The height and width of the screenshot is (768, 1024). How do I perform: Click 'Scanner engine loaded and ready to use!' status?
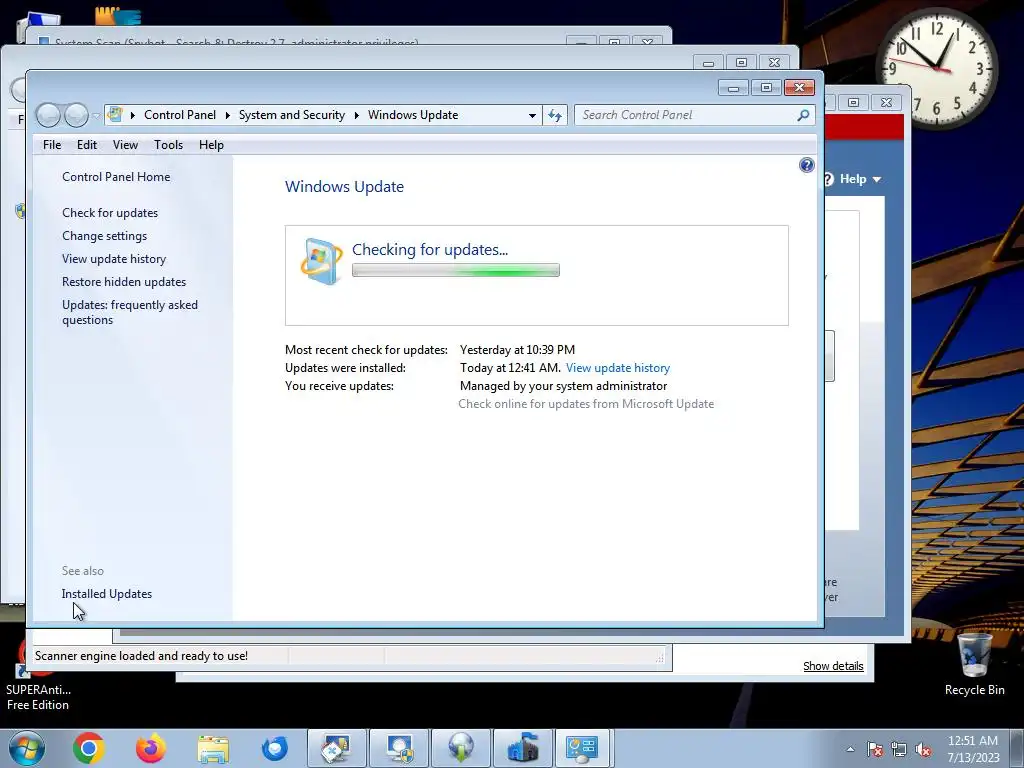[x=141, y=656]
